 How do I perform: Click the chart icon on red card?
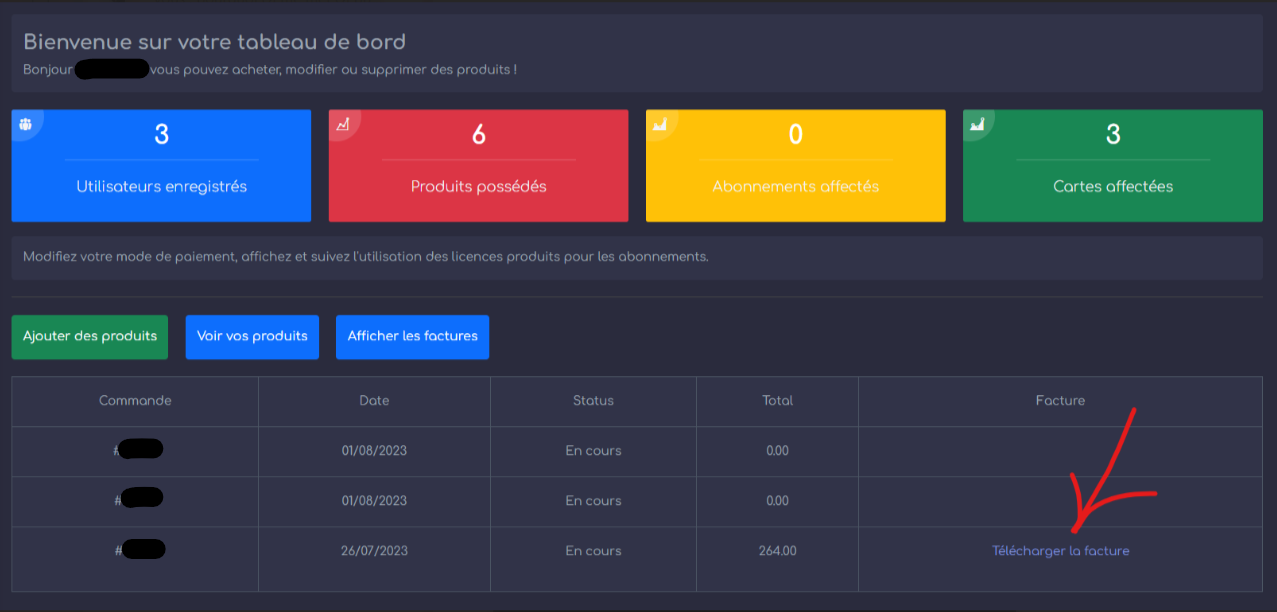point(342,124)
